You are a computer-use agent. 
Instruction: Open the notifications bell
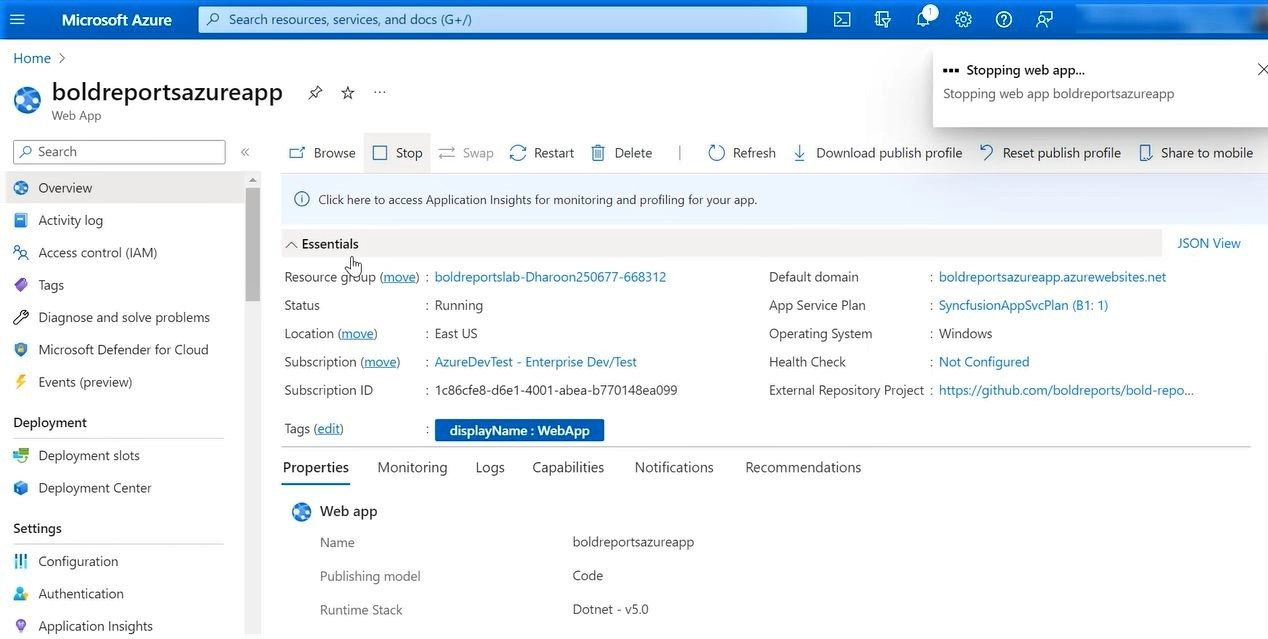(x=922, y=18)
